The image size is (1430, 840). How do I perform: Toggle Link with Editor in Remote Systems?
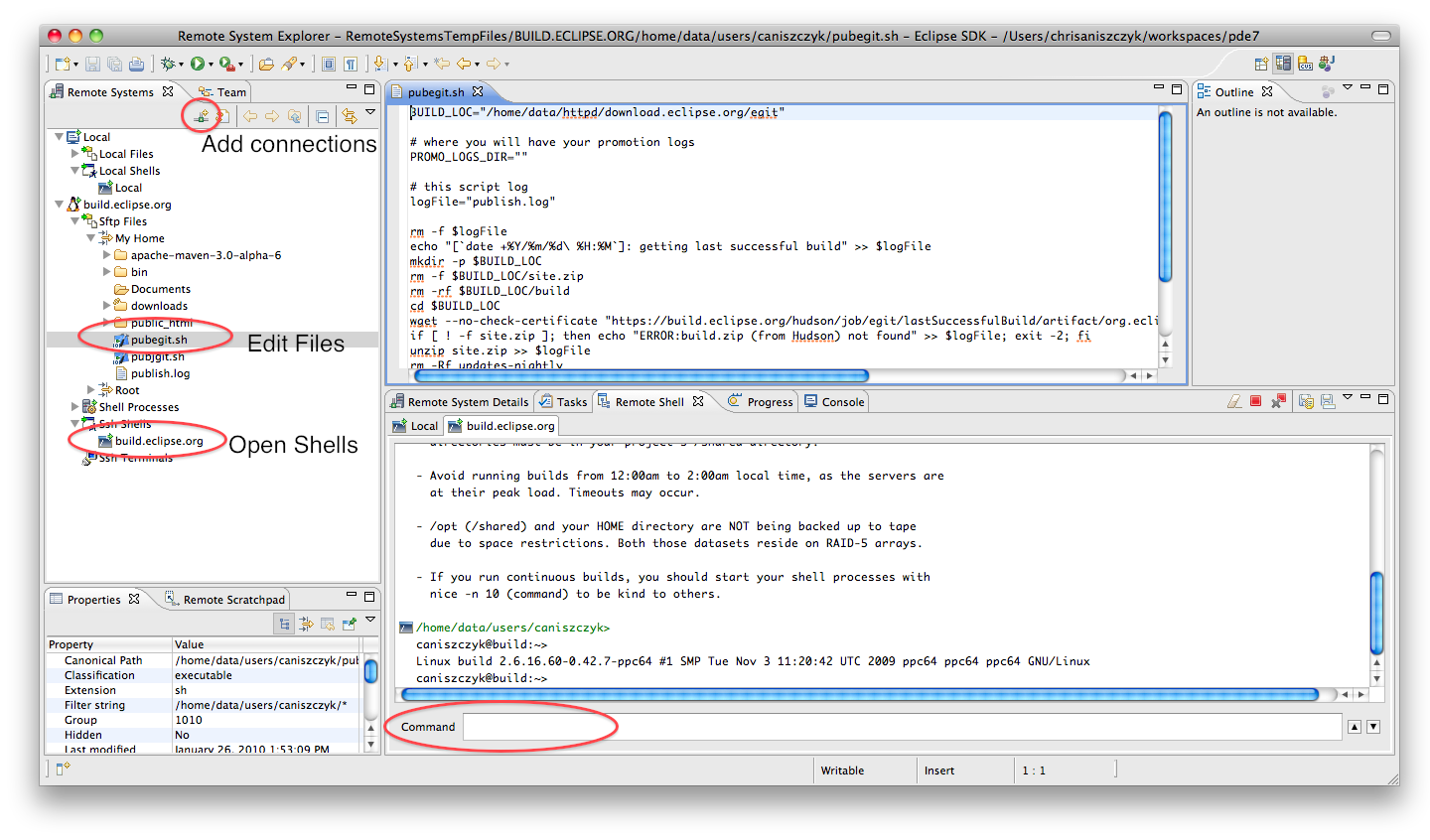pyautogui.click(x=349, y=116)
